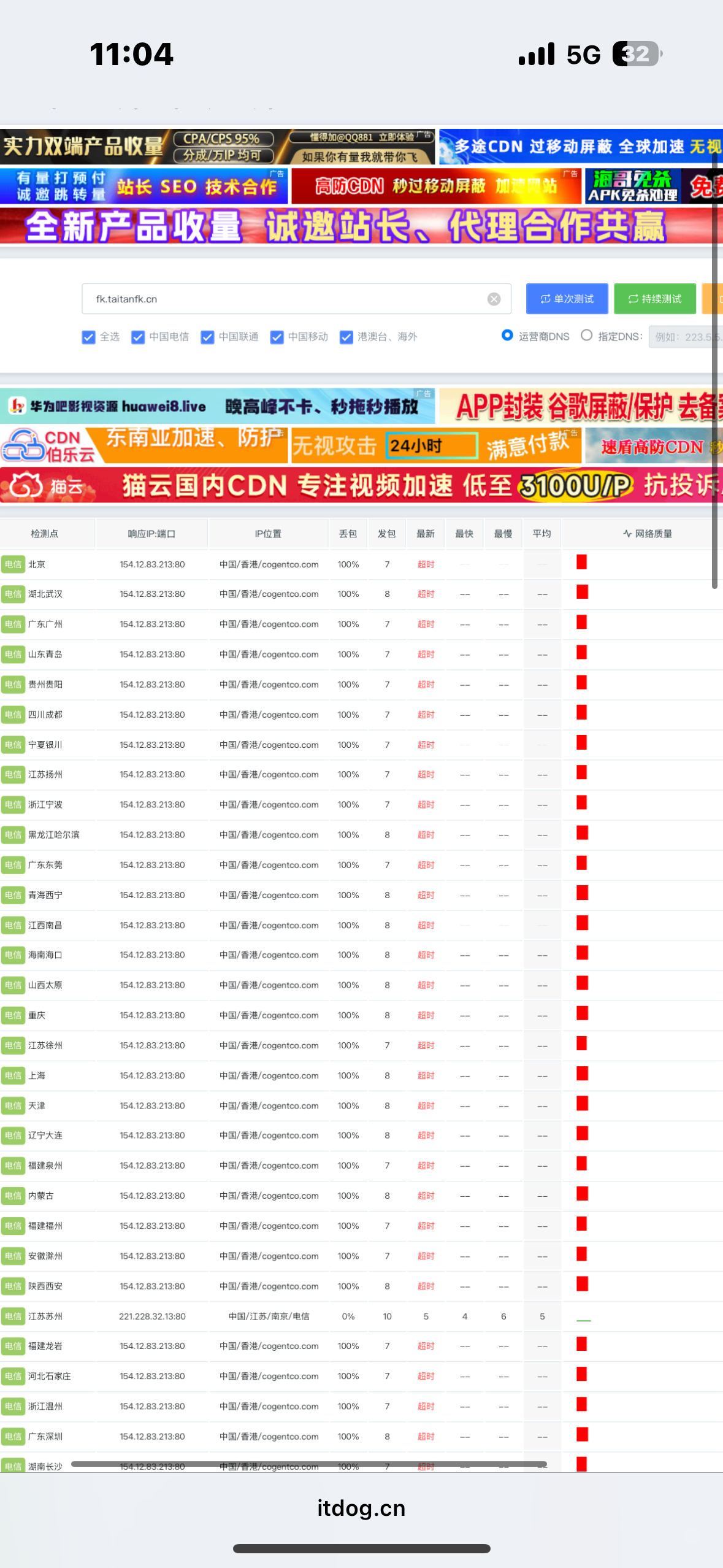Click the 华为吧影视资源 banner logo

17,405
